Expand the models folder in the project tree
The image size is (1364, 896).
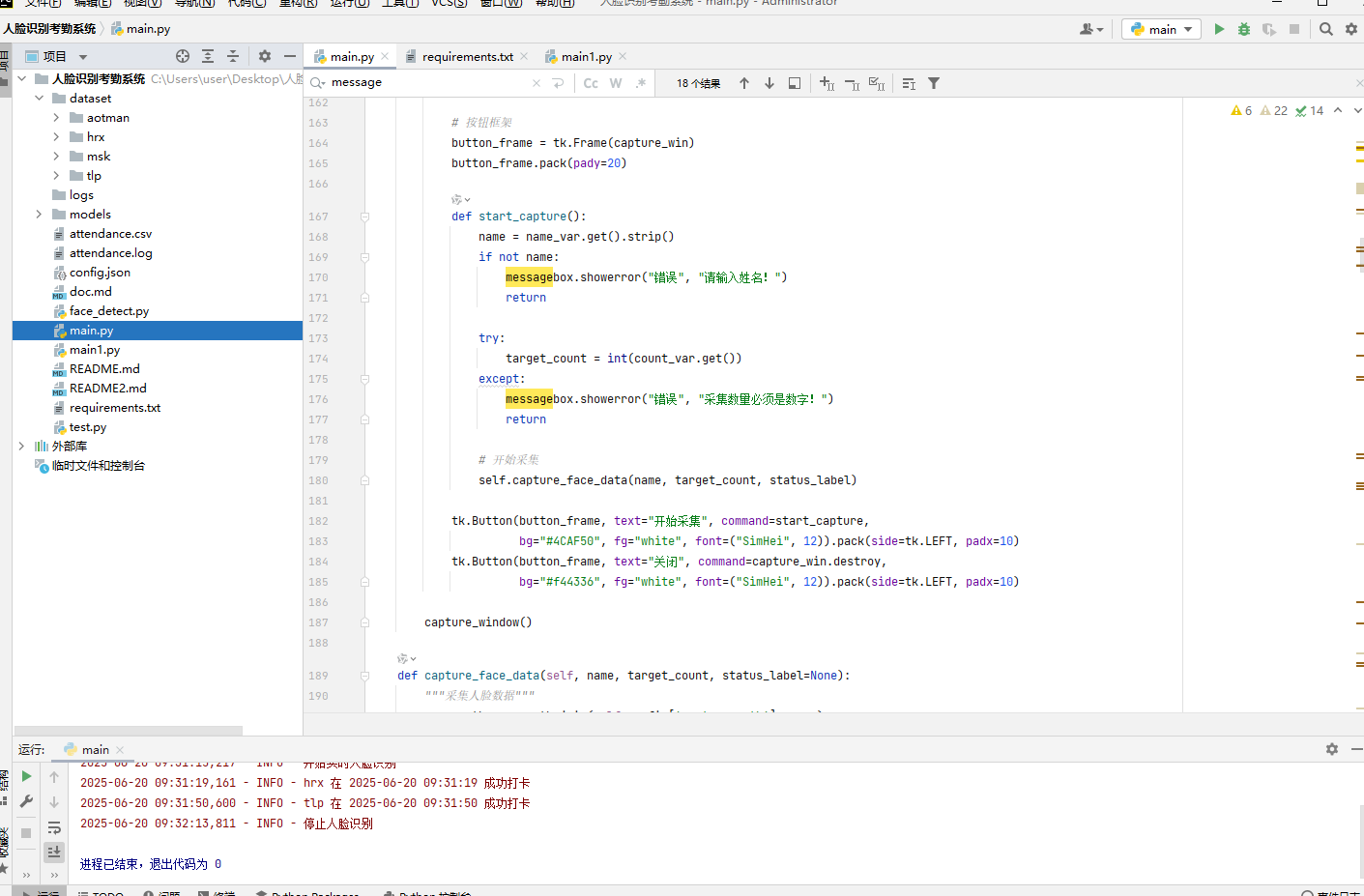coord(38,214)
